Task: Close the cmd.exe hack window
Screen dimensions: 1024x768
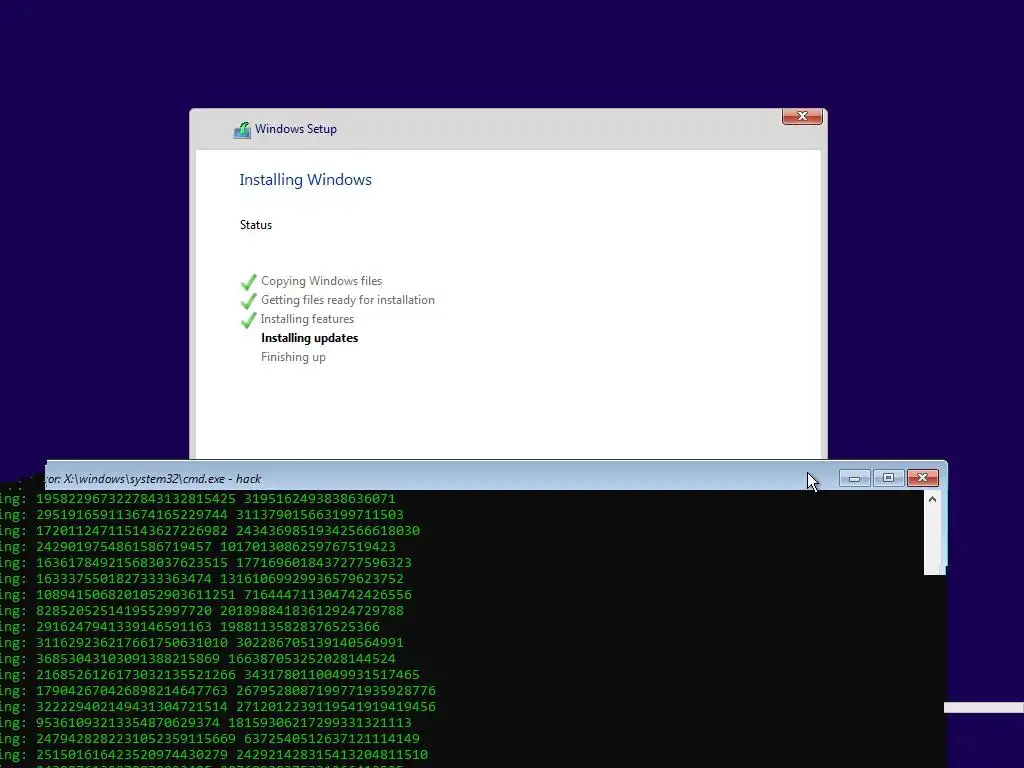Action: (x=922, y=478)
